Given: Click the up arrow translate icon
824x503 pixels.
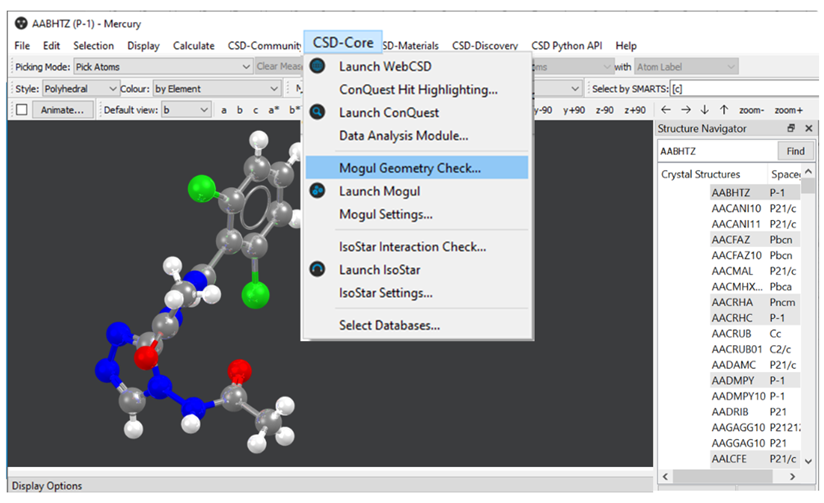Looking at the screenshot, I should pyautogui.click(x=722, y=110).
